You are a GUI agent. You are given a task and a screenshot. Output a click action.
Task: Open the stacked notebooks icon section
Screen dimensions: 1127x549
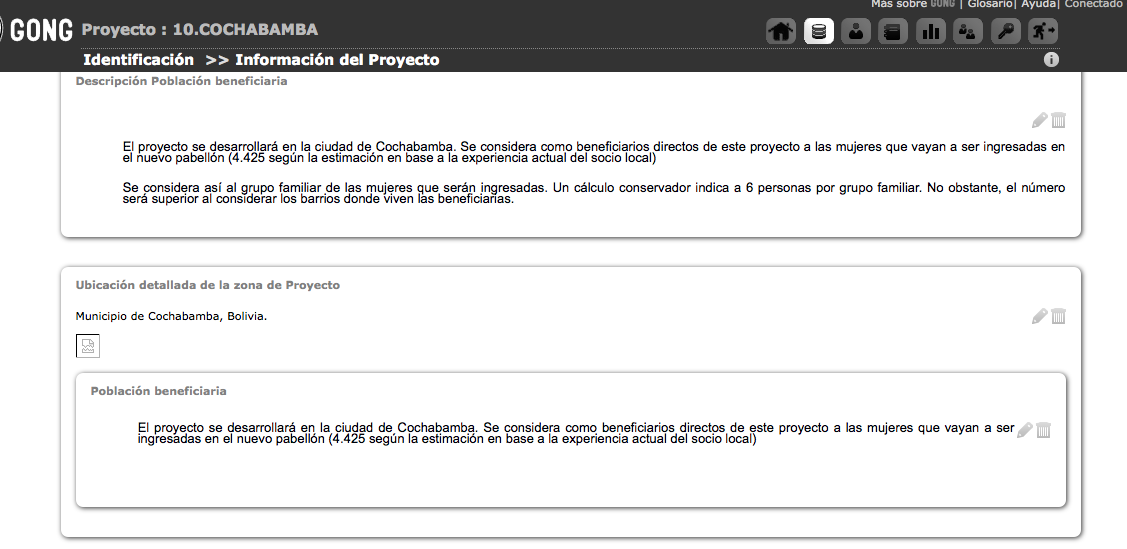[x=893, y=32]
